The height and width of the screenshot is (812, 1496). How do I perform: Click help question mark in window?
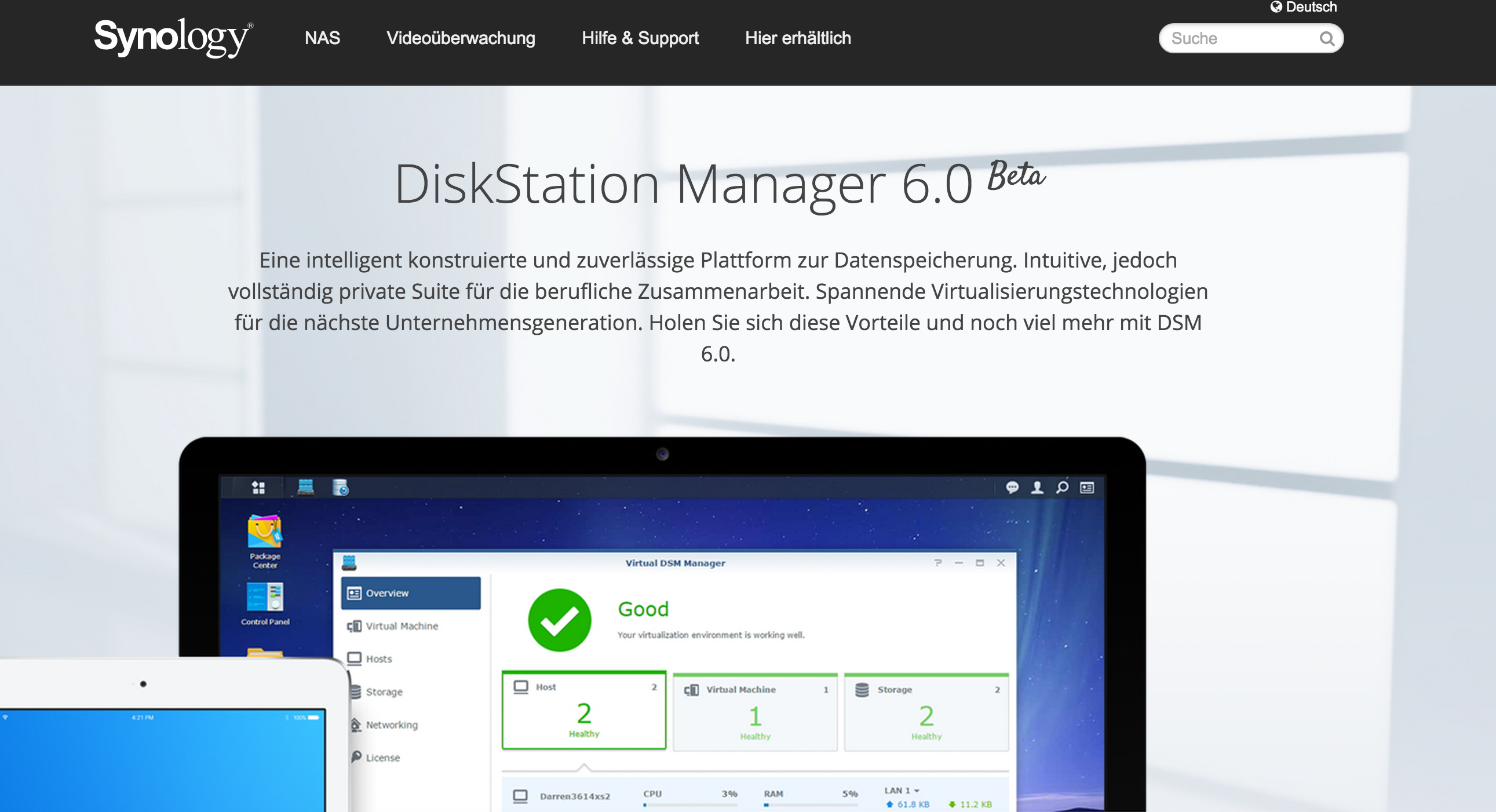[937, 562]
